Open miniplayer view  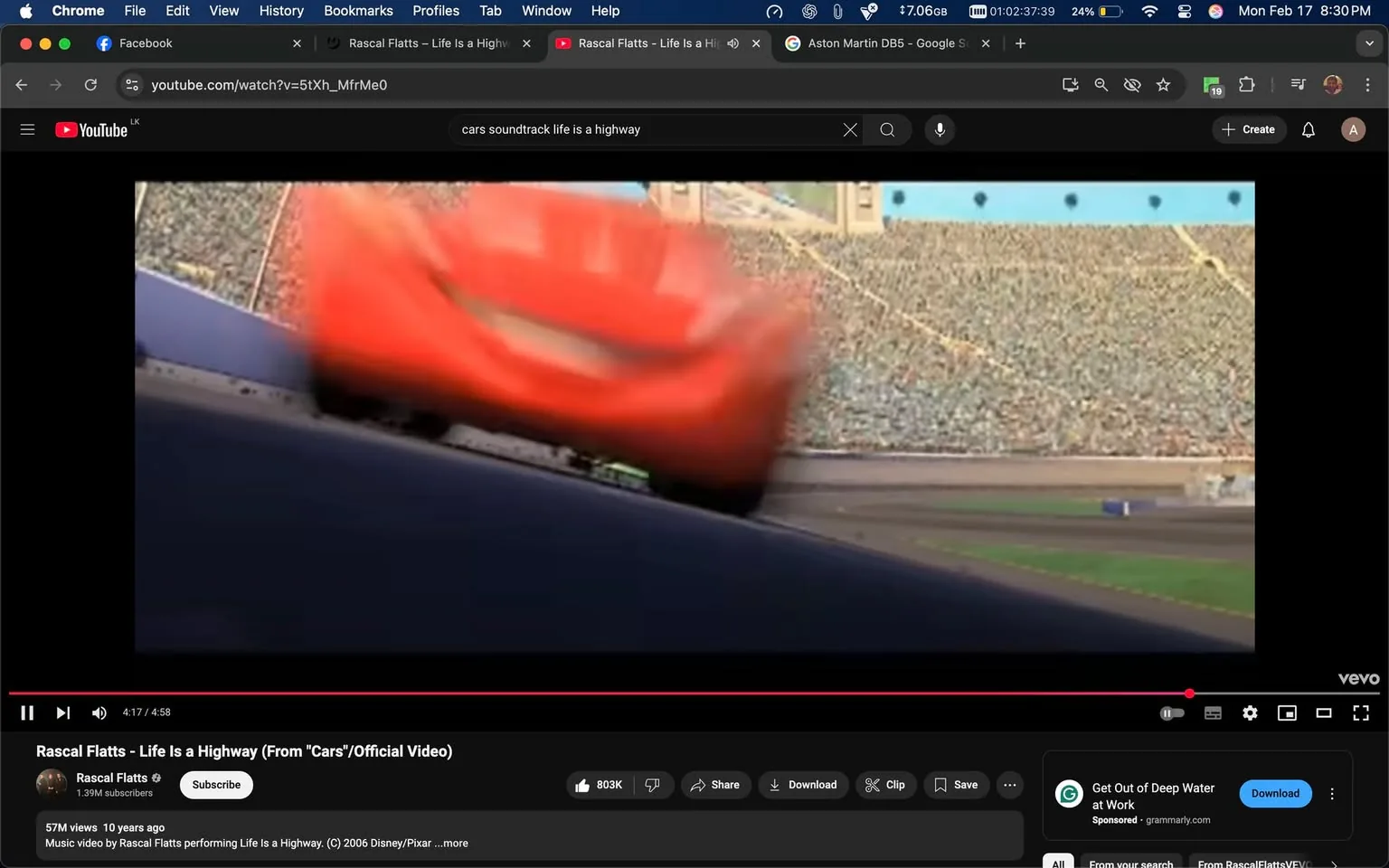click(1286, 712)
